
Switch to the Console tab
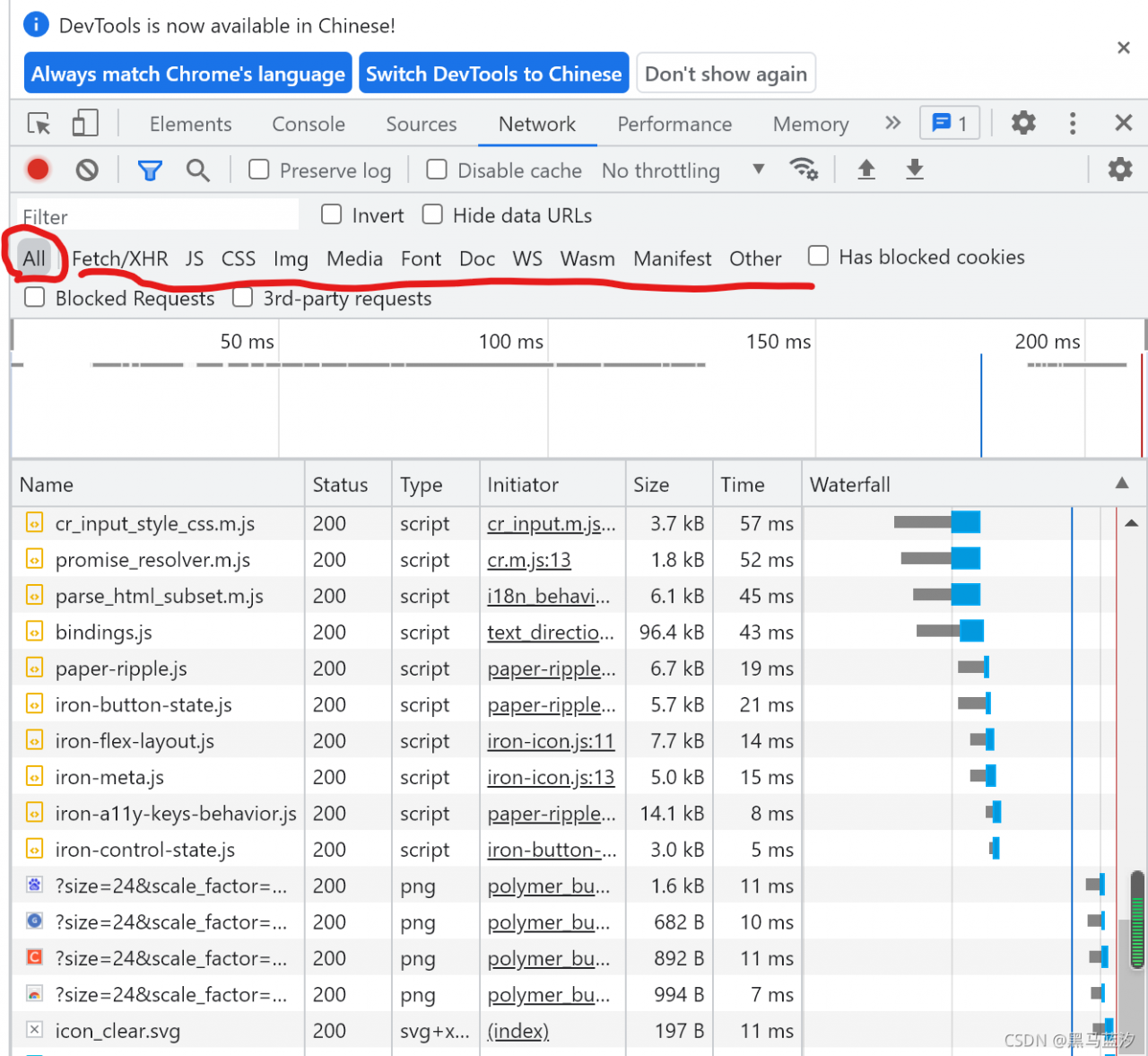tap(309, 124)
